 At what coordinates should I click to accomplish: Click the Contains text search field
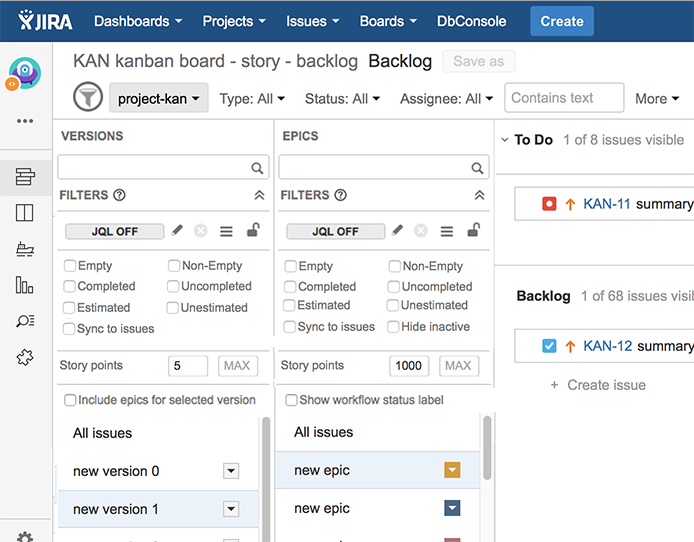coord(564,97)
